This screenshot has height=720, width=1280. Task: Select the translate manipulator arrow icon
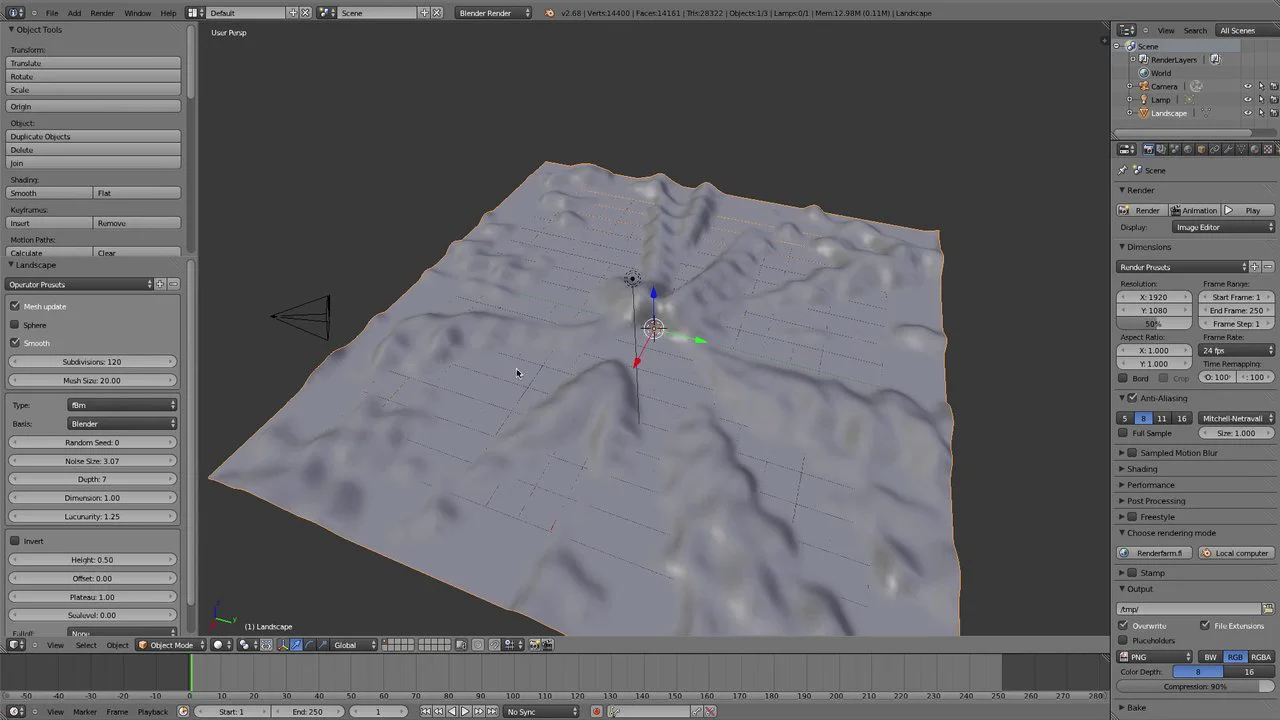click(295, 645)
